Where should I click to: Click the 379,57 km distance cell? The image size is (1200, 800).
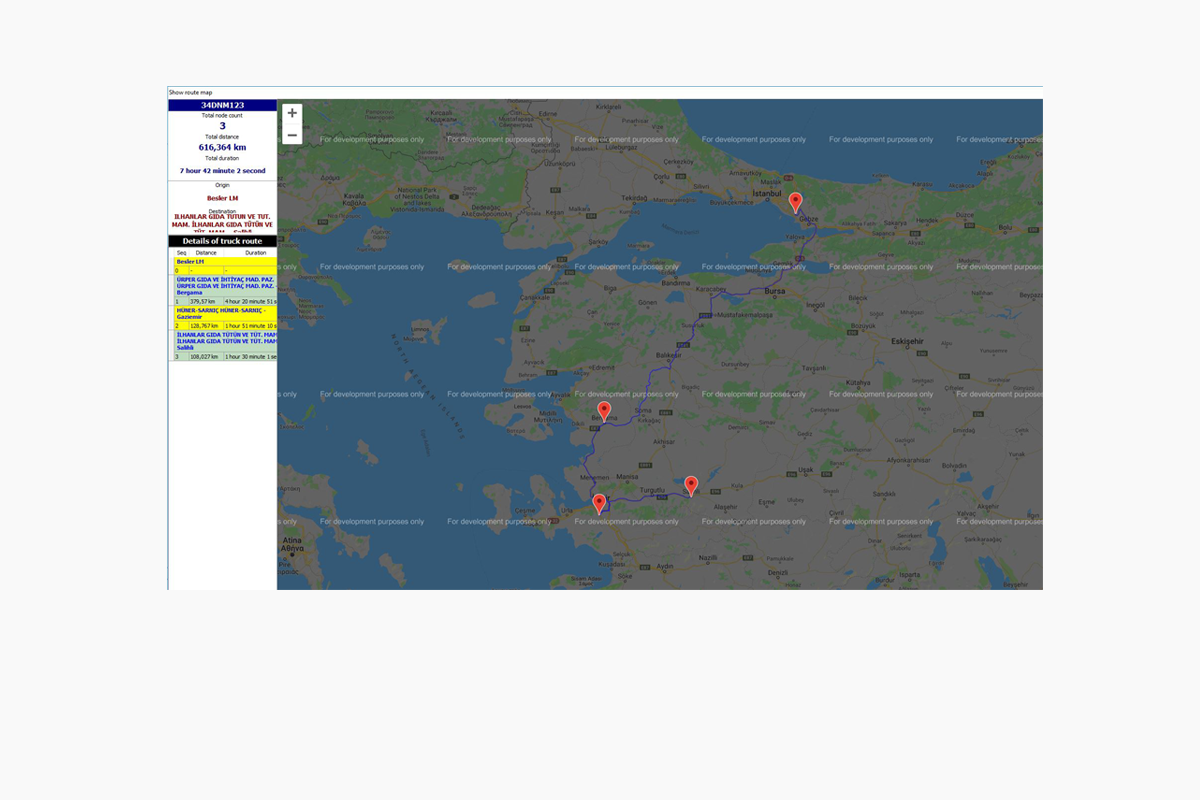click(204, 300)
